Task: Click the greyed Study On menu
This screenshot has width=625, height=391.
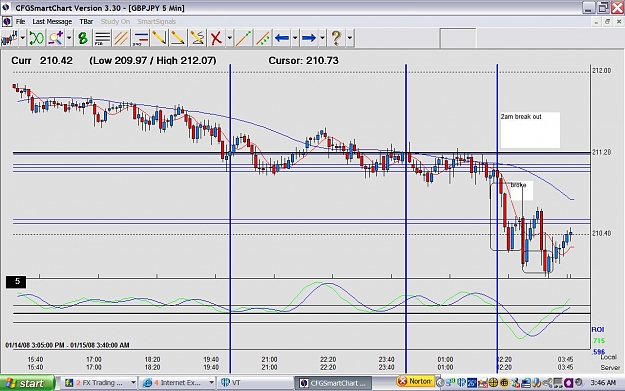Action: (x=115, y=22)
